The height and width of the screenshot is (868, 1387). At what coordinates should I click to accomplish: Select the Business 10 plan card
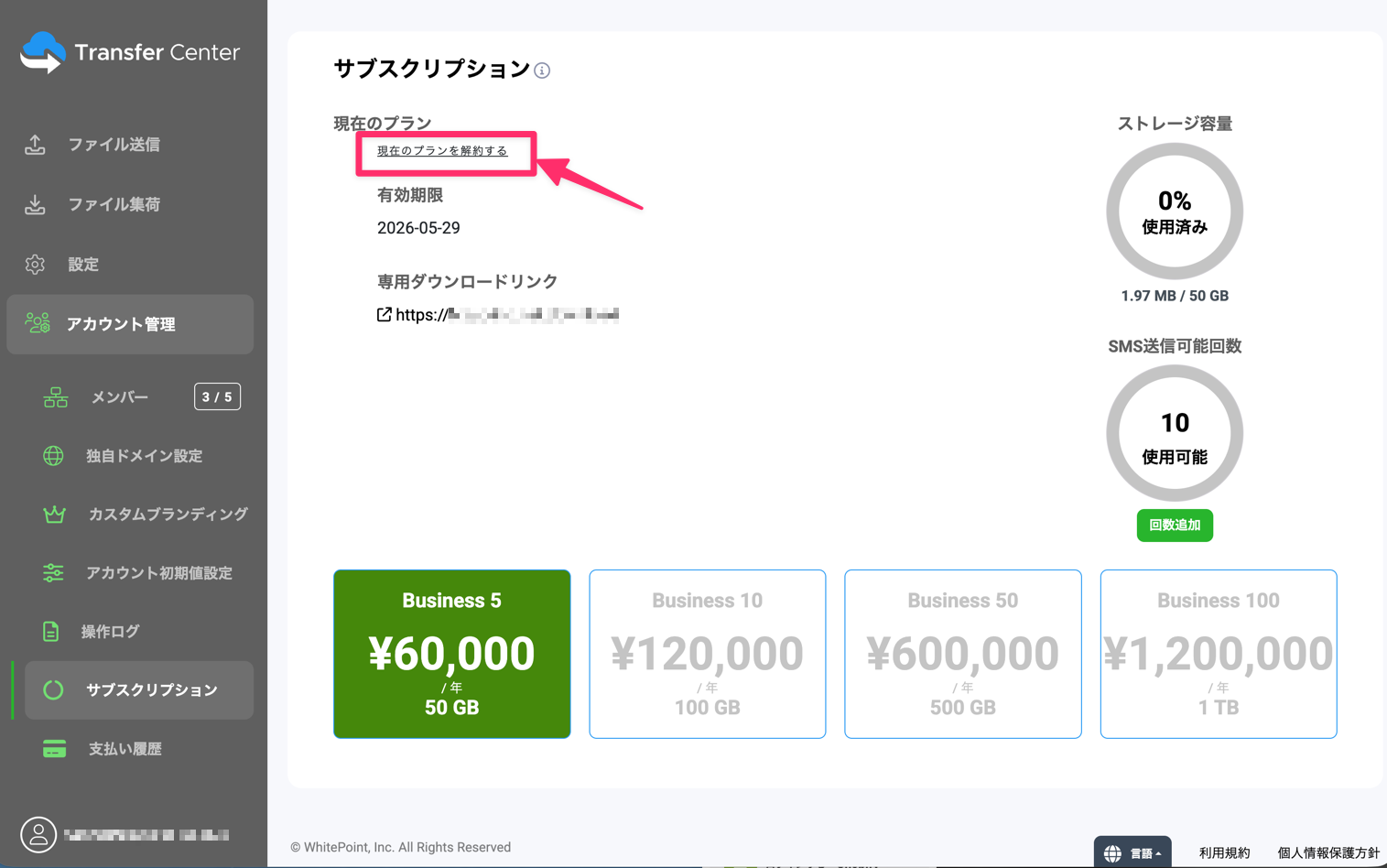[707, 654]
